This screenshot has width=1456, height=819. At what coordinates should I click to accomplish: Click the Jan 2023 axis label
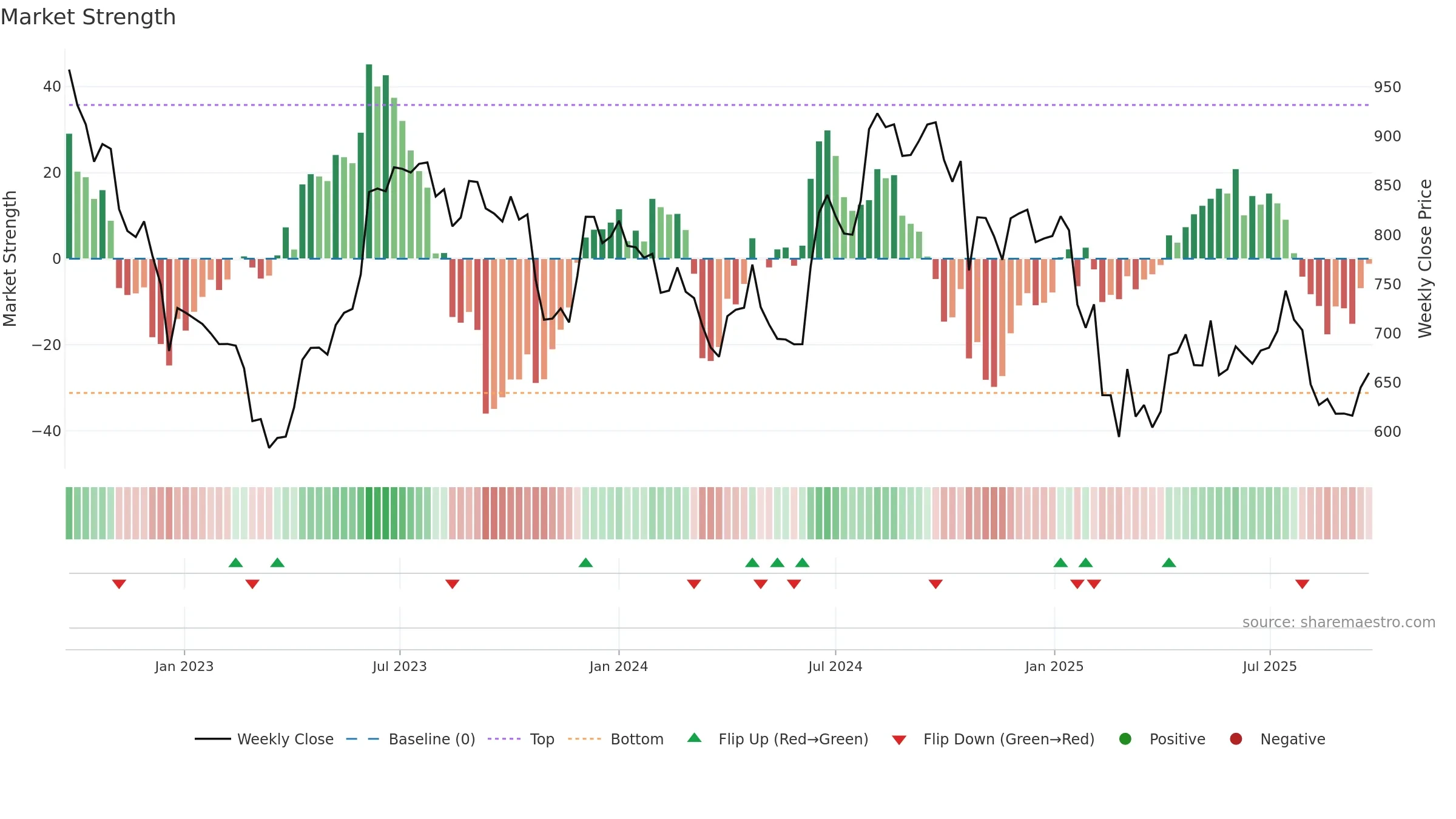pos(184,666)
